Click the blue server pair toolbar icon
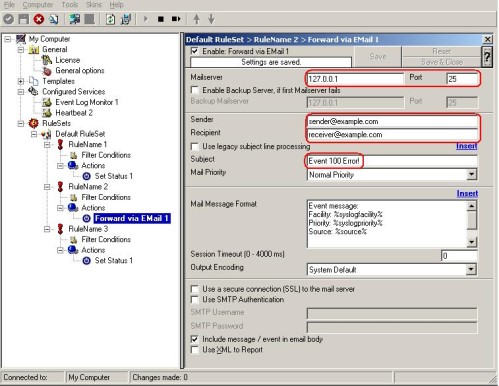Screen dimensions: 499x386 tap(126, 19)
